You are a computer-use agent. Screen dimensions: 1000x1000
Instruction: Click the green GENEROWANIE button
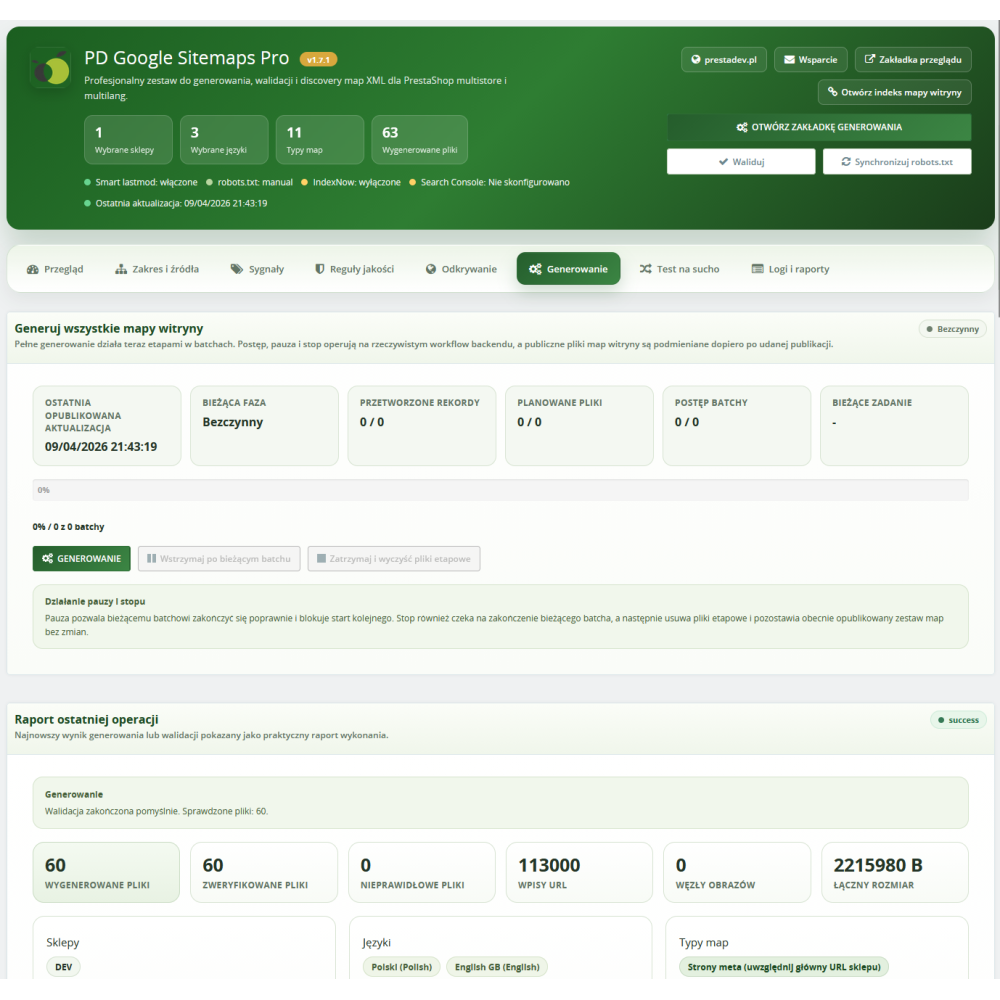tap(82, 559)
